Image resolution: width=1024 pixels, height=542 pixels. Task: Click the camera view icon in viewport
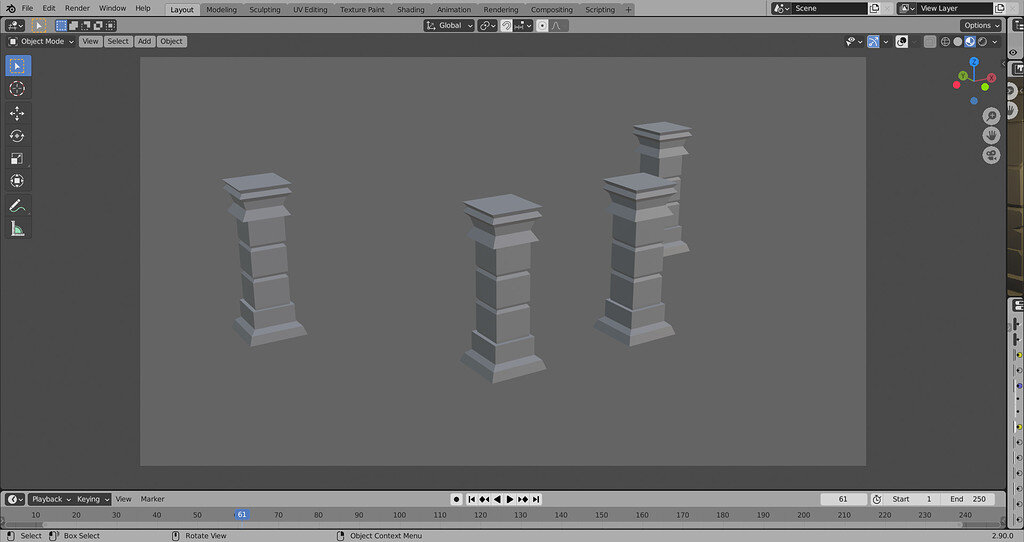click(x=991, y=155)
